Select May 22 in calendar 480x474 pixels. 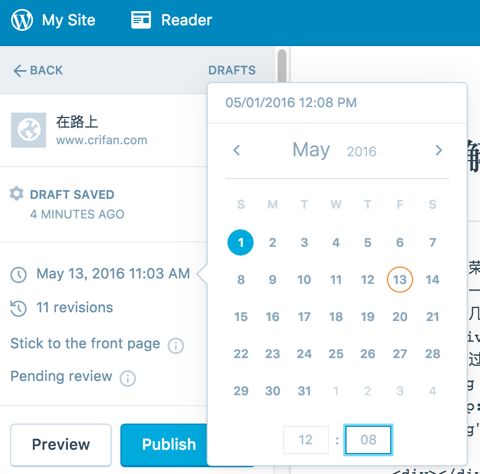point(241,353)
